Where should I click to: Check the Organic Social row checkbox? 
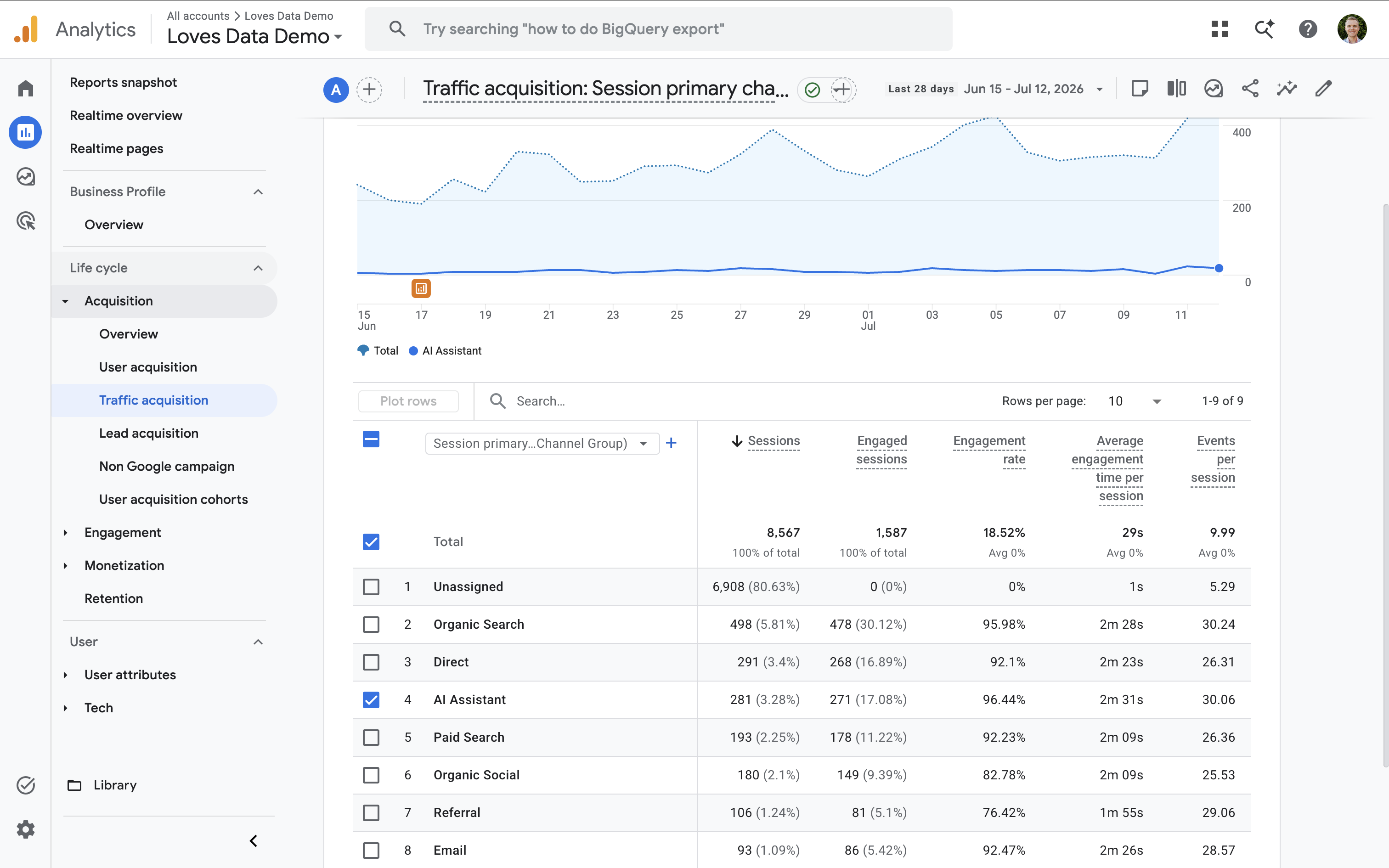tap(371, 775)
